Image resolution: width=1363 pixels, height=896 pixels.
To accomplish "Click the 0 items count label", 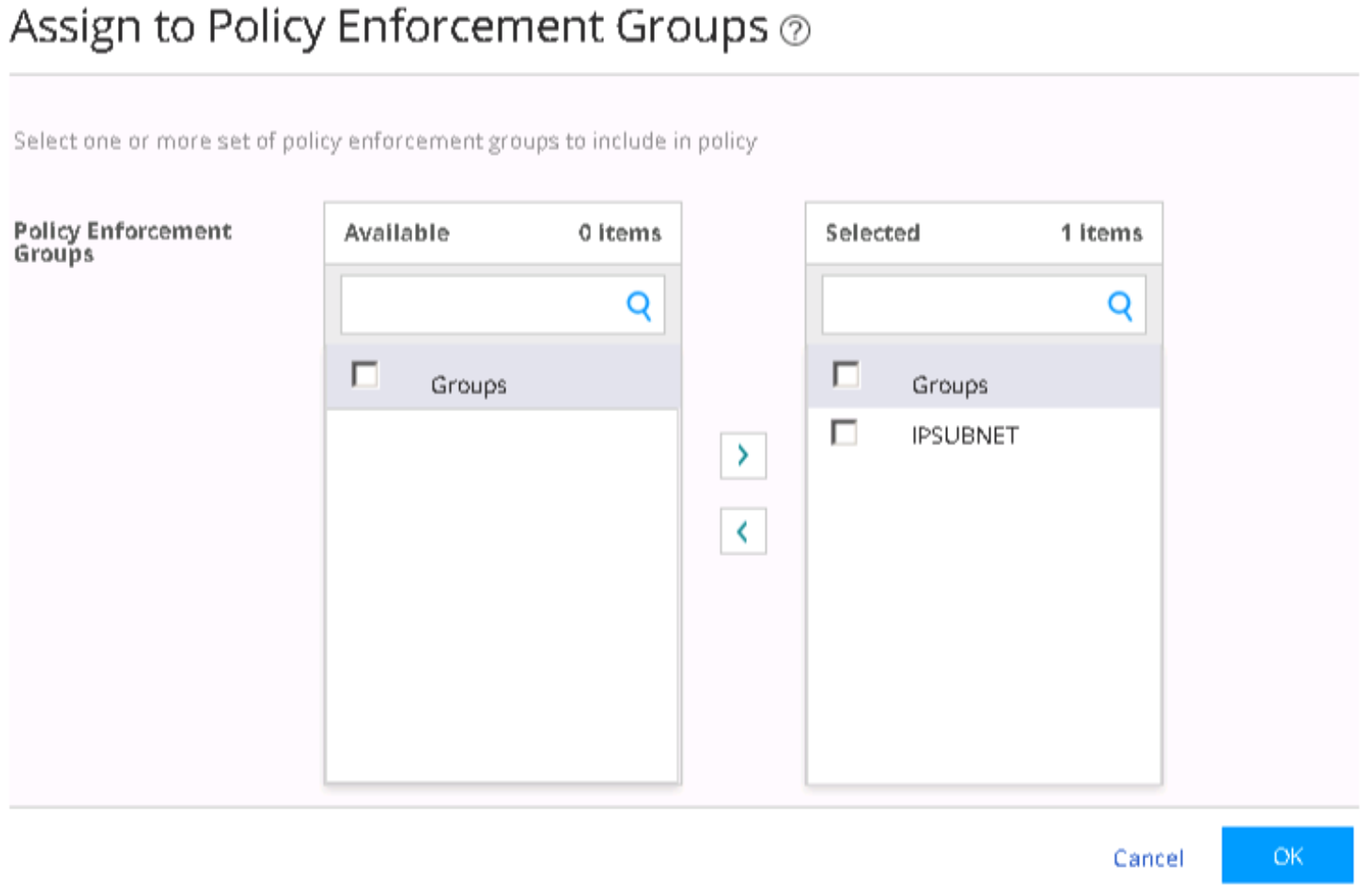I will click(x=620, y=233).
